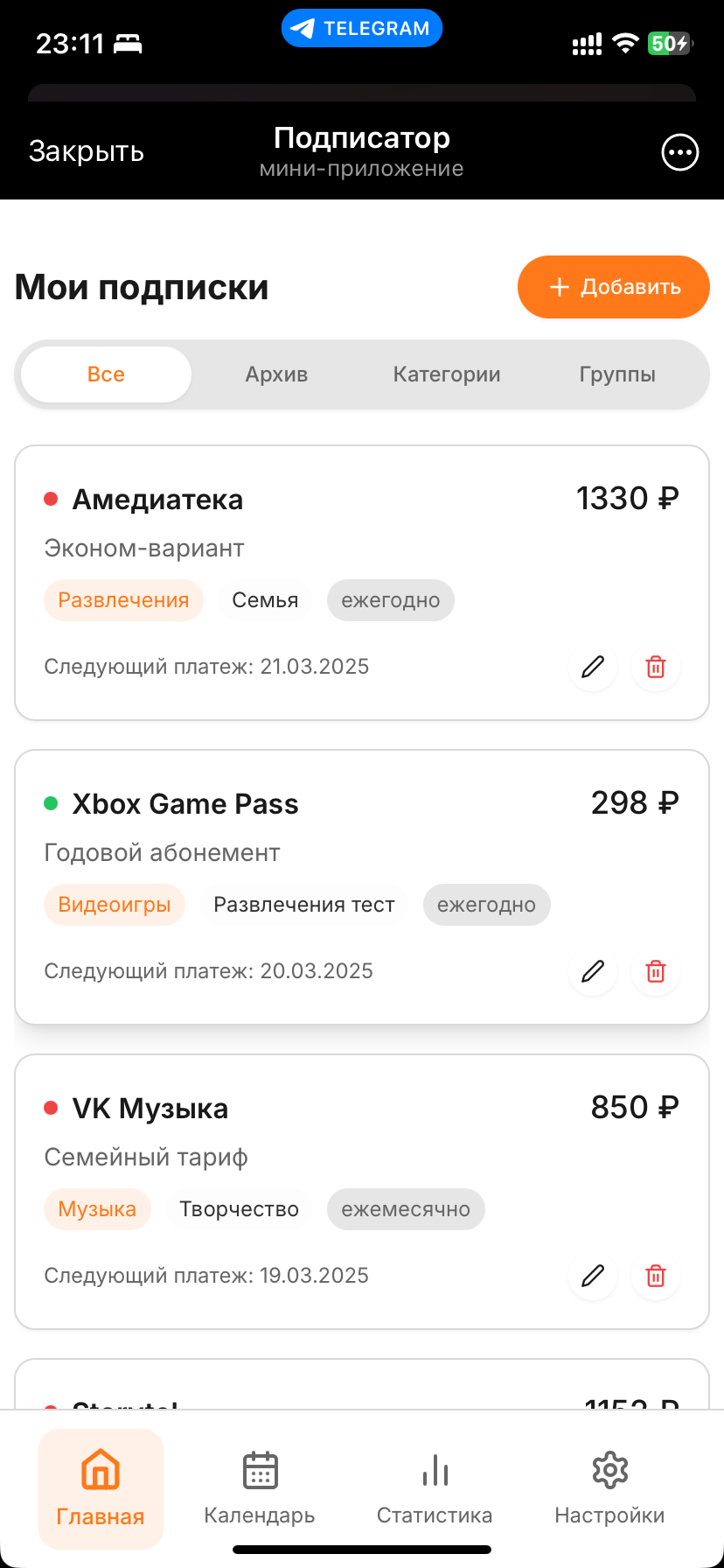Open the Архив tab
The width and height of the screenshot is (724, 1568).
pyautogui.click(x=276, y=374)
